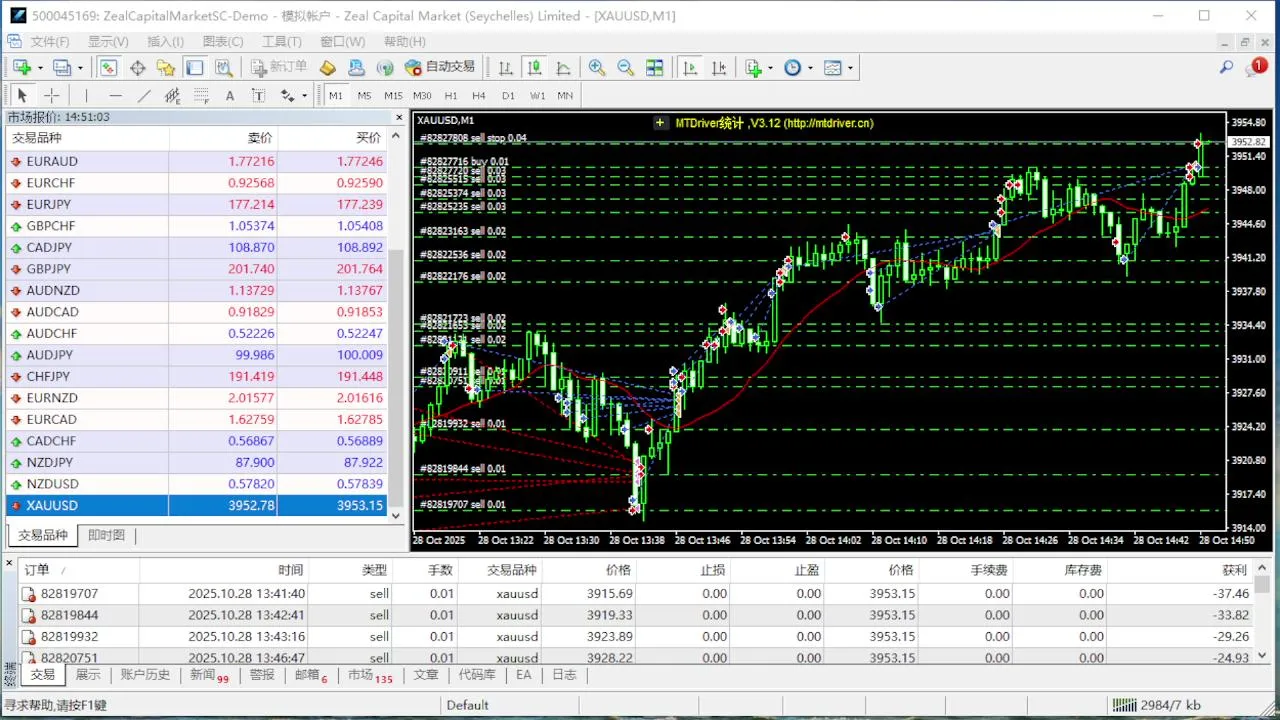Open the 图表(C) menu
Image resolution: width=1280 pixels, height=720 pixels.
tap(223, 41)
